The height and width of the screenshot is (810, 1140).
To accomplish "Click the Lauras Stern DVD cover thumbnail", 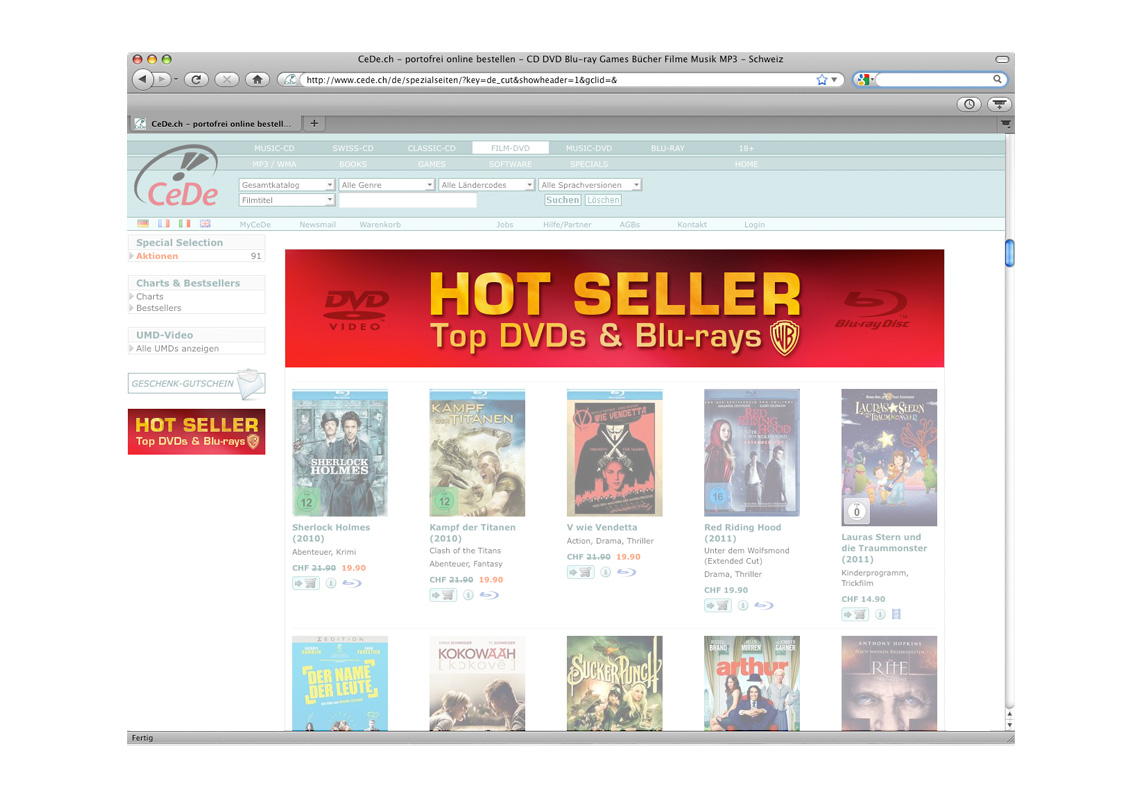I will [x=889, y=457].
